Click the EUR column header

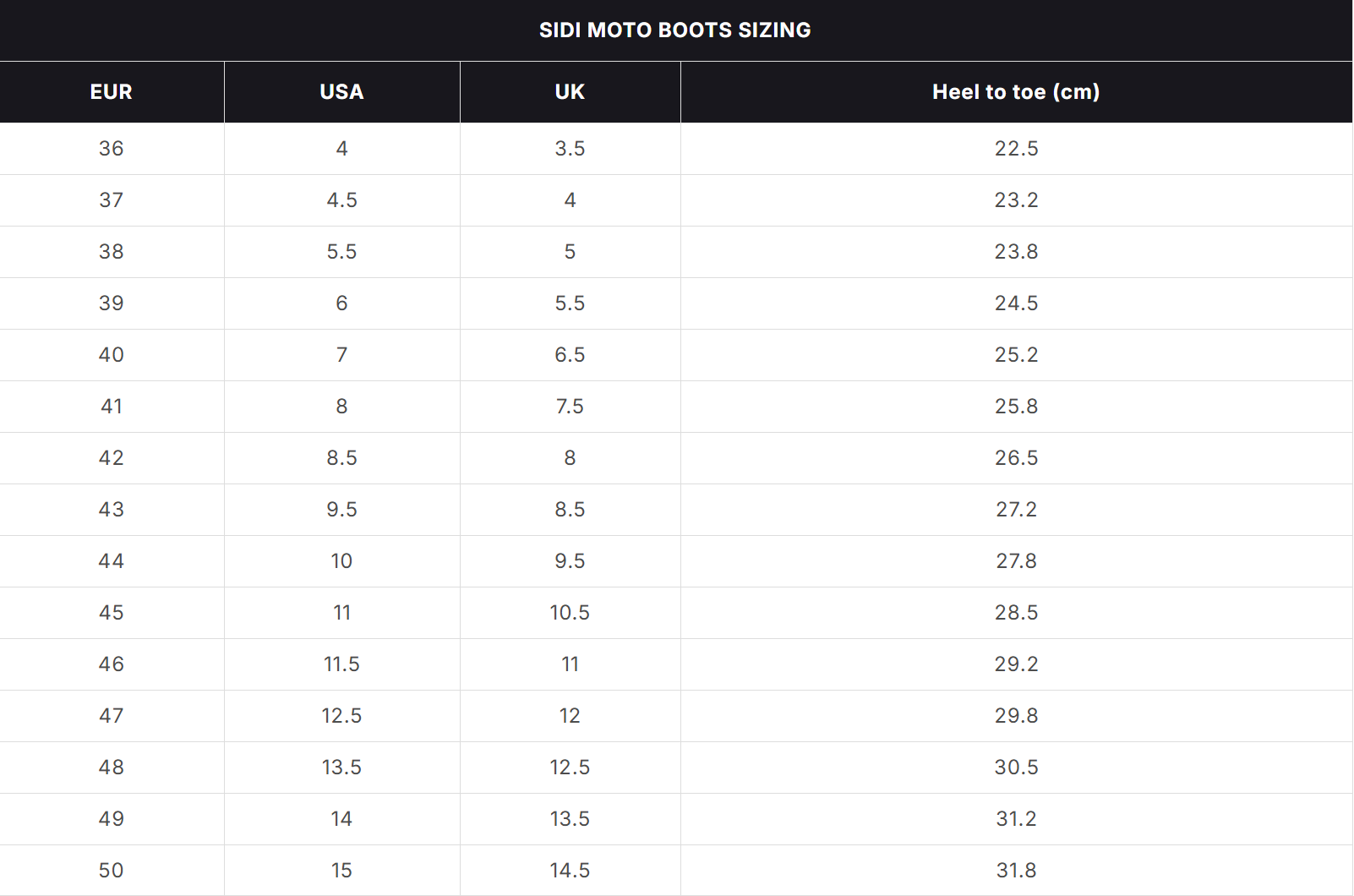click(112, 92)
